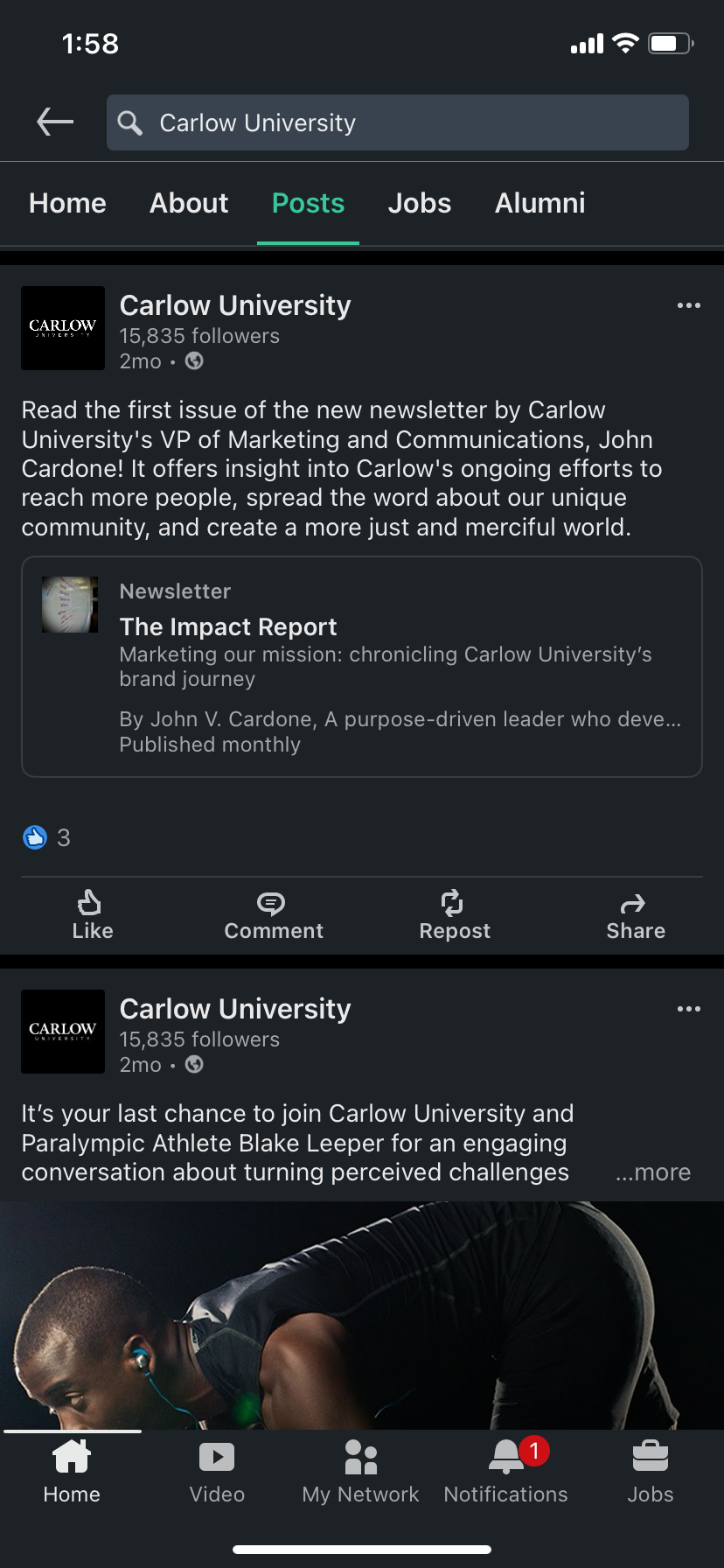Repost the newsletter post
The width and height of the screenshot is (724, 1568).
point(454,914)
